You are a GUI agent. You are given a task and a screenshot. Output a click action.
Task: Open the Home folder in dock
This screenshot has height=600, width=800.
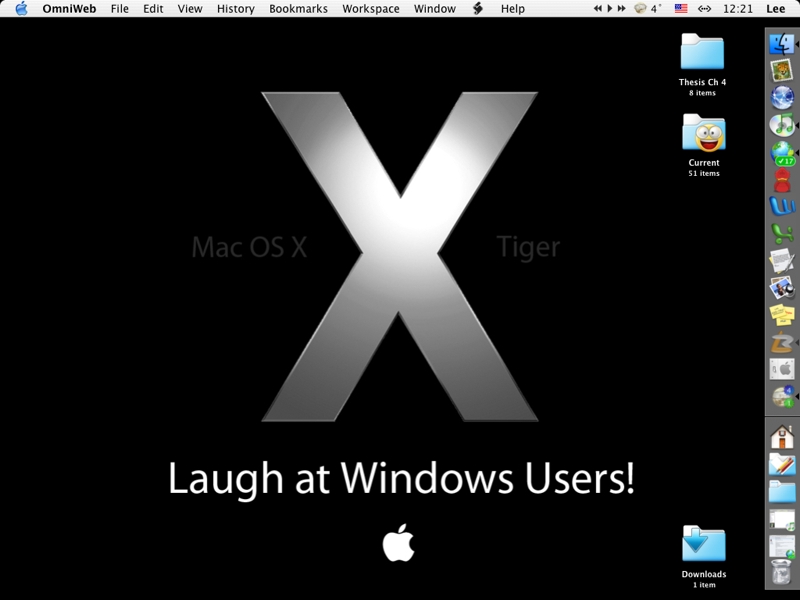point(781,436)
